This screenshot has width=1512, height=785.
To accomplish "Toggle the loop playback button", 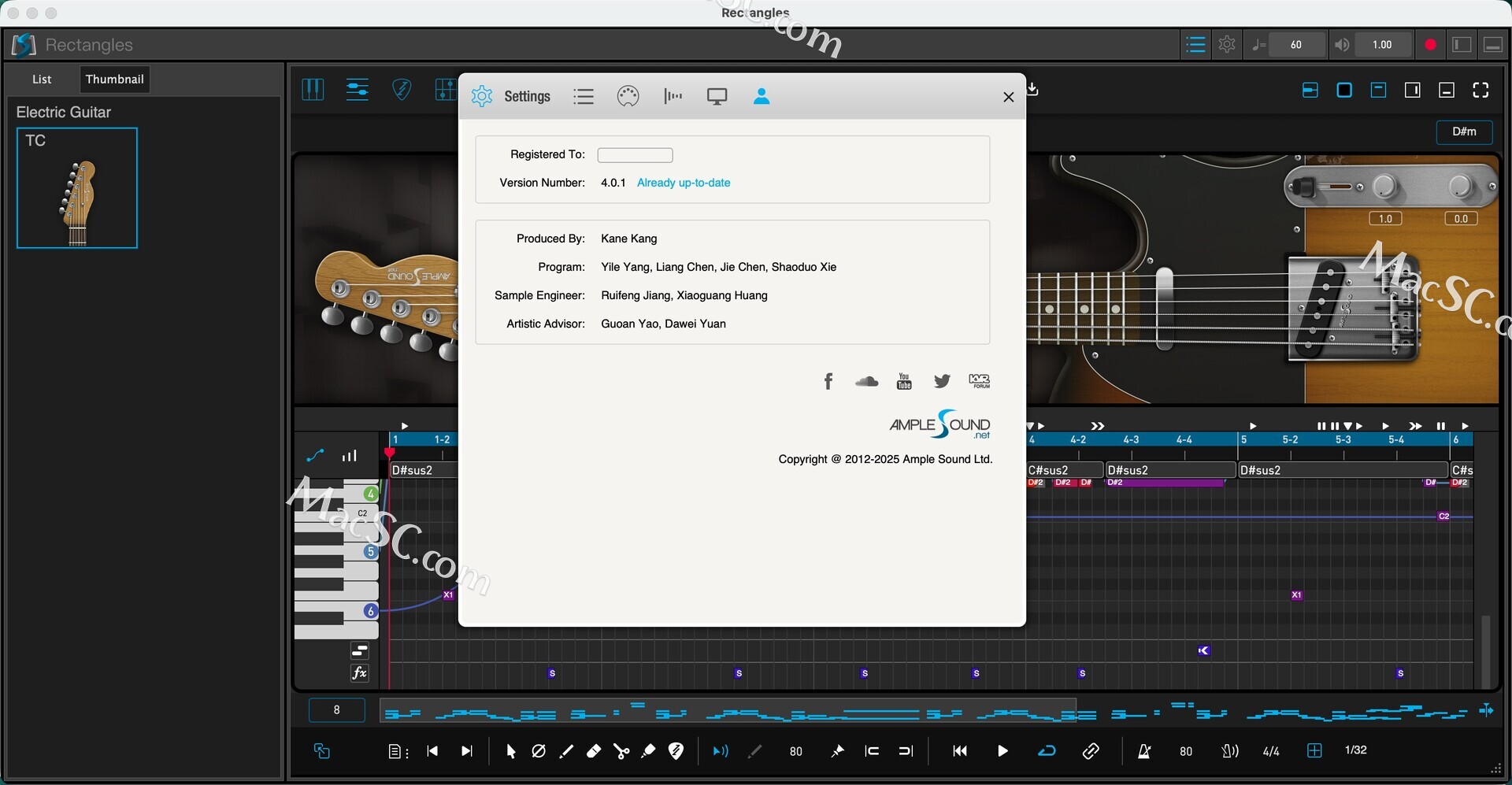I will tap(1047, 751).
